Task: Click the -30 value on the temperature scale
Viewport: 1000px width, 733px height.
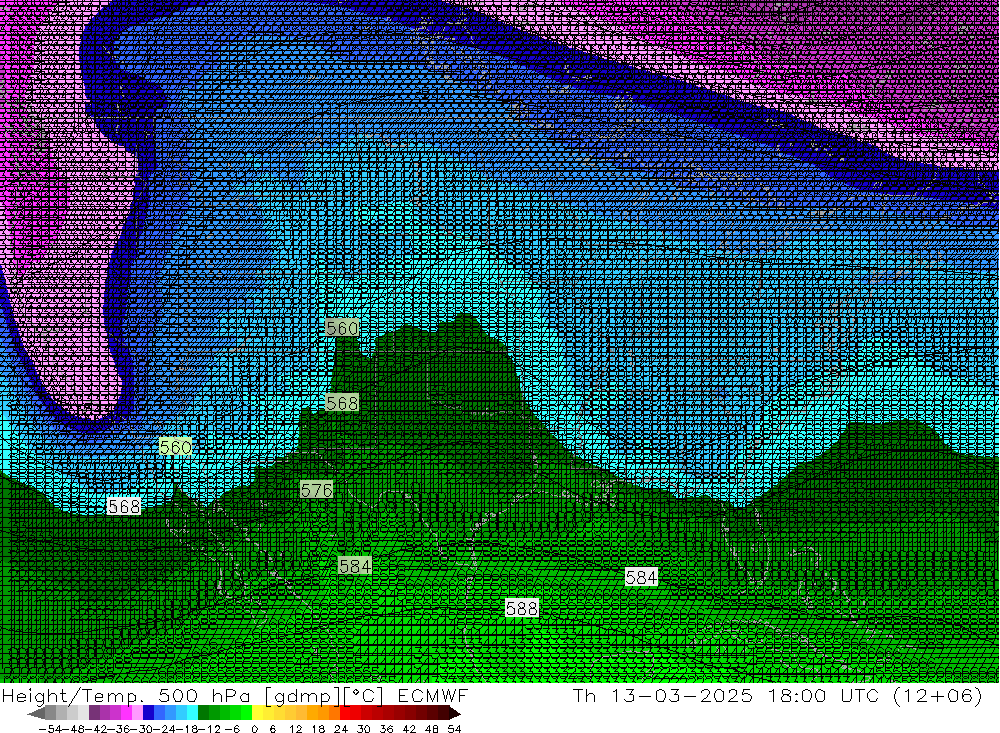Action: coord(142,729)
